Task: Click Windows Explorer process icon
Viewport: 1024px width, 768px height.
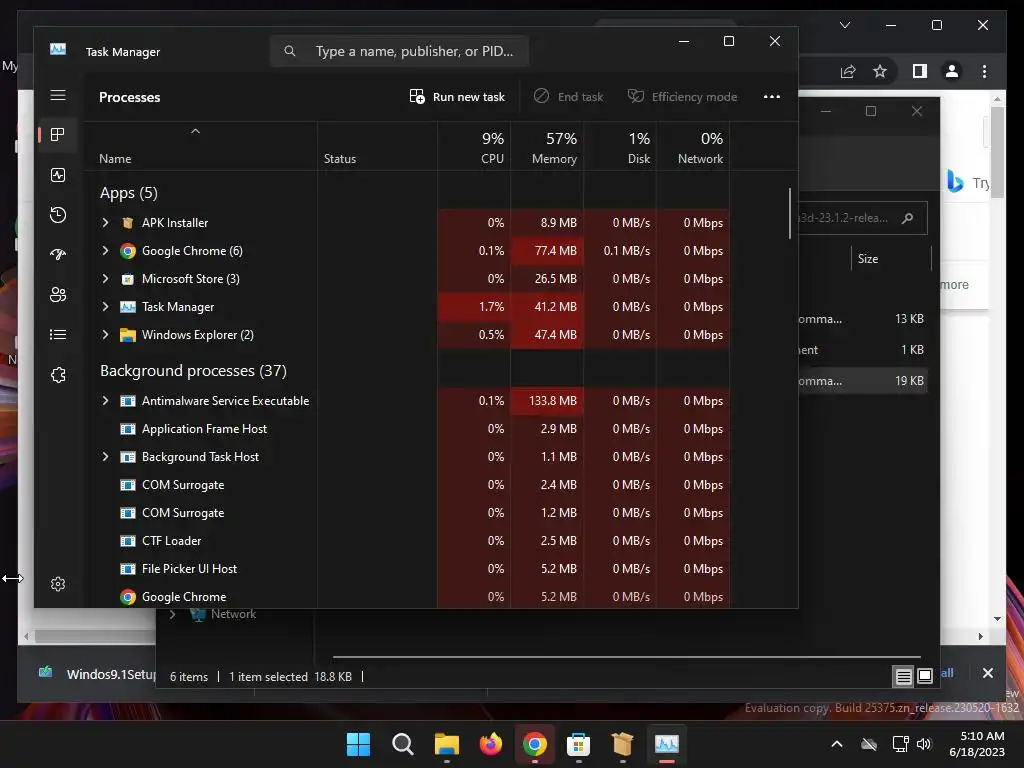Action: pyautogui.click(x=128, y=335)
